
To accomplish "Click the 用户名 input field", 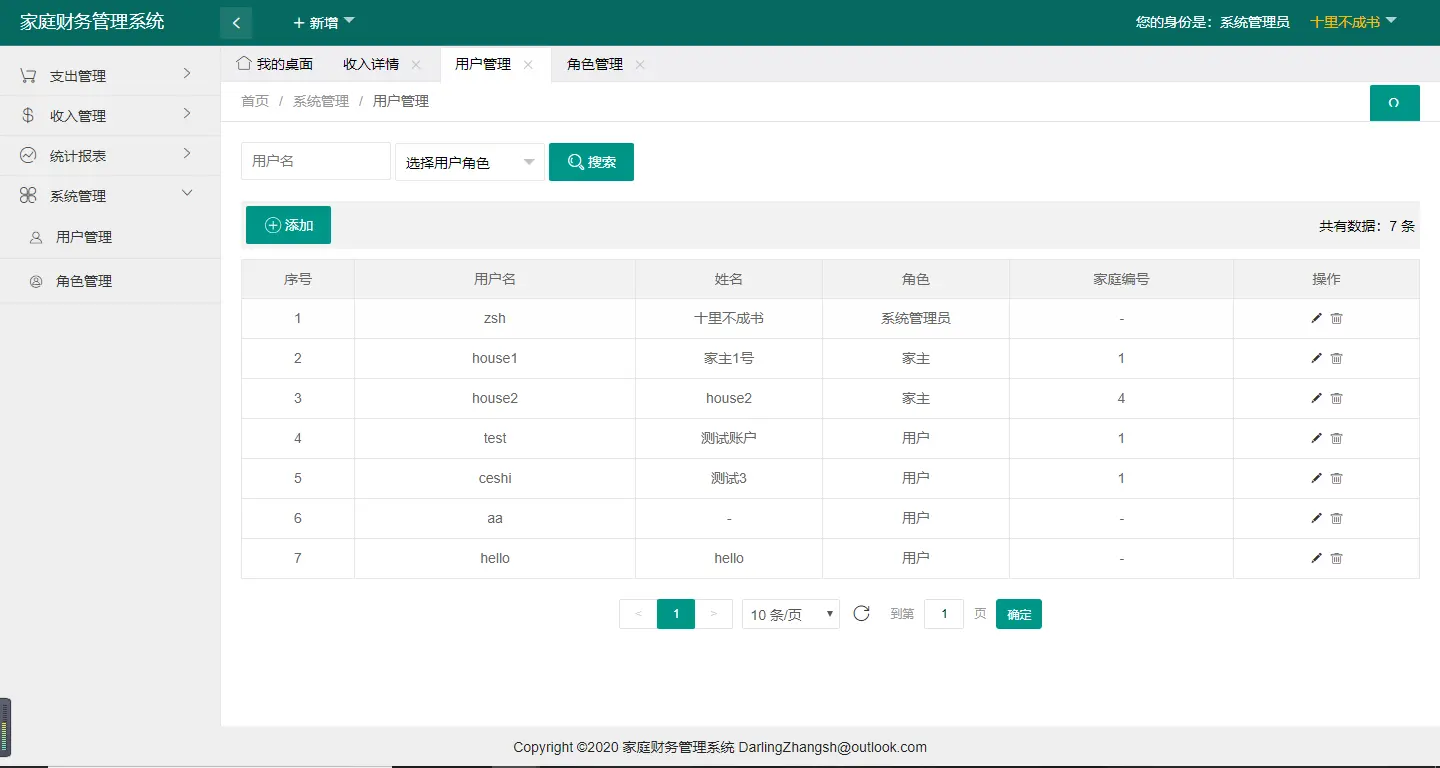I will point(315,161).
